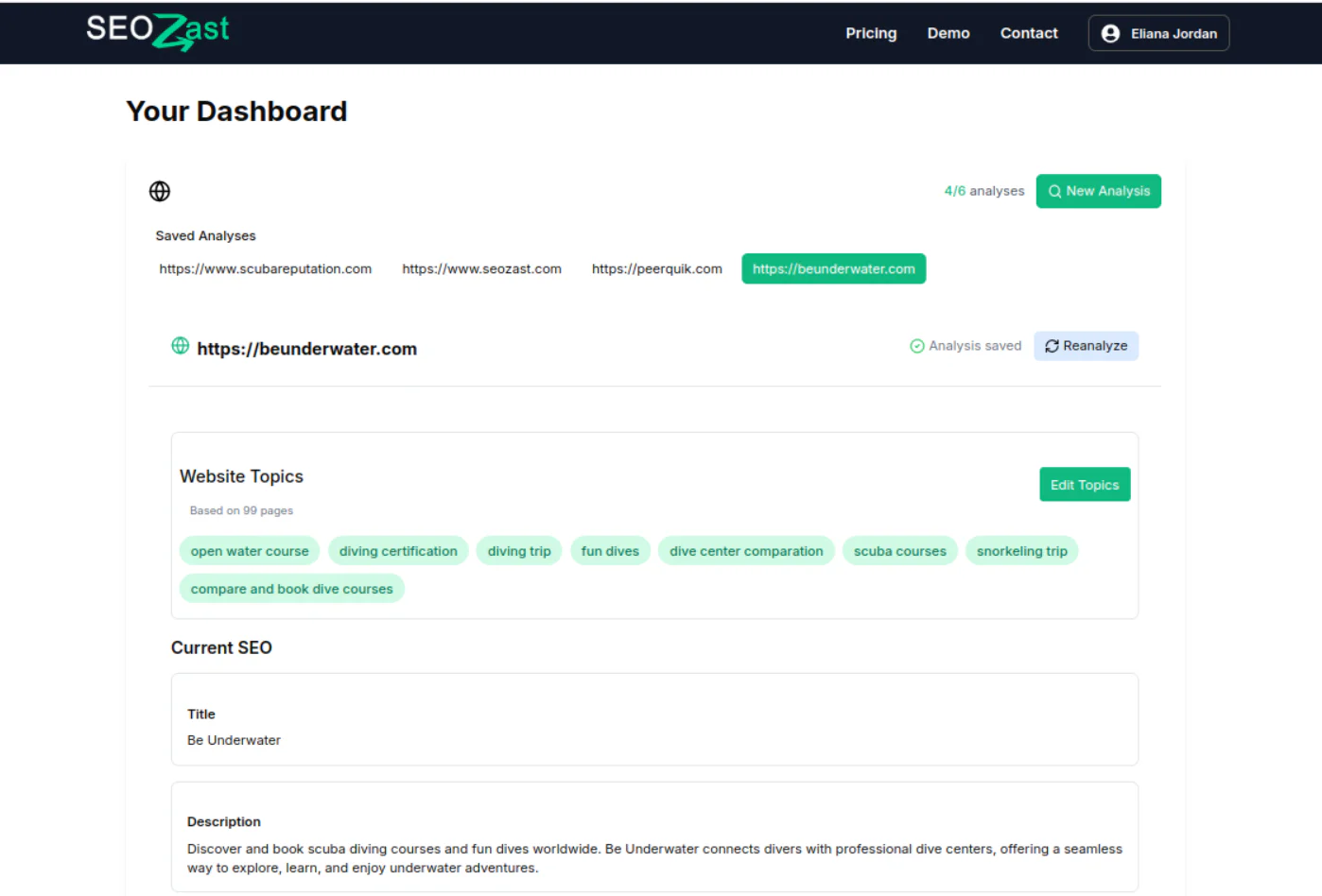Click the SEOZast logo
The width and height of the screenshot is (1322, 896).
point(157,30)
